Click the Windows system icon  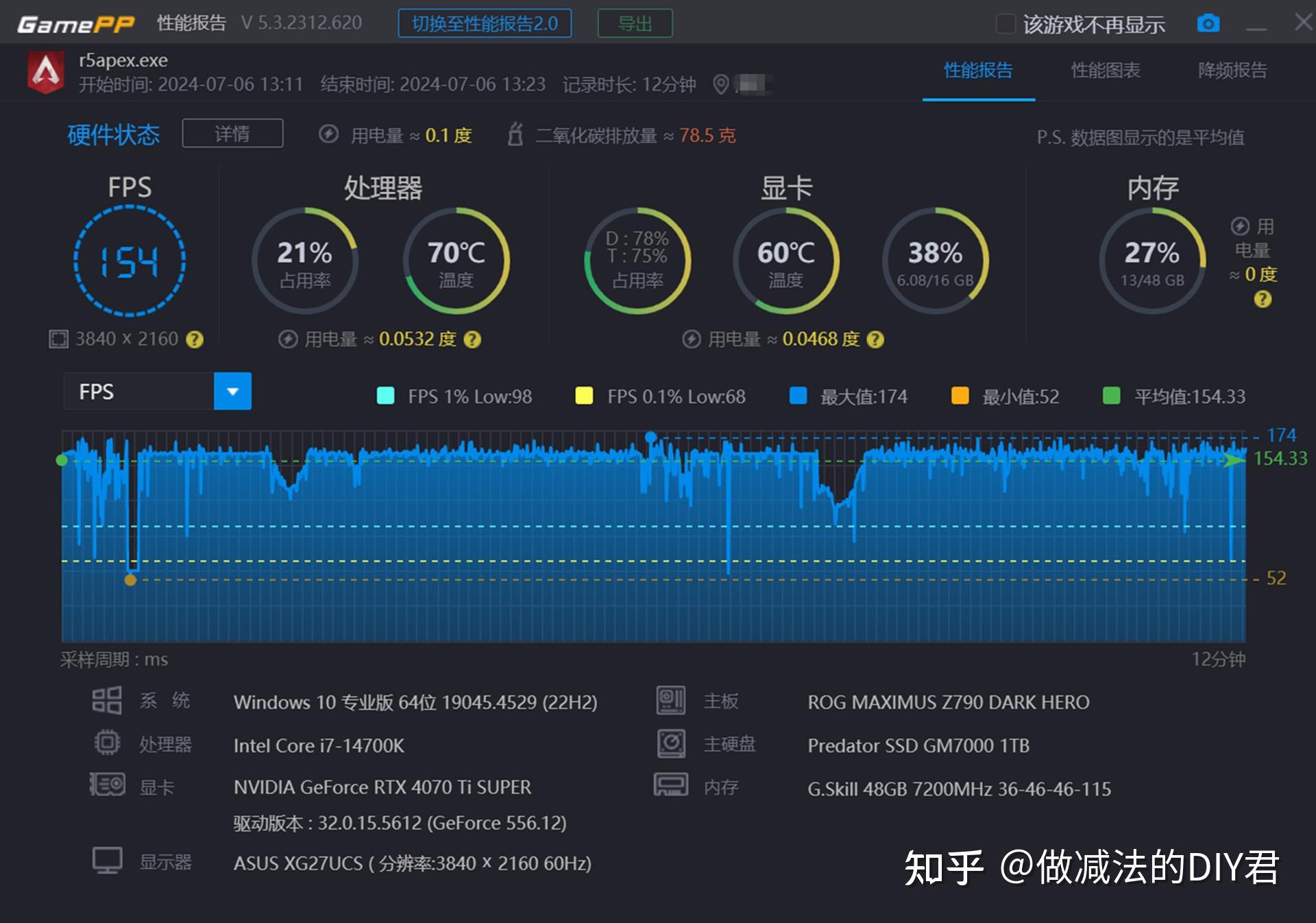pyautogui.click(x=107, y=701)
